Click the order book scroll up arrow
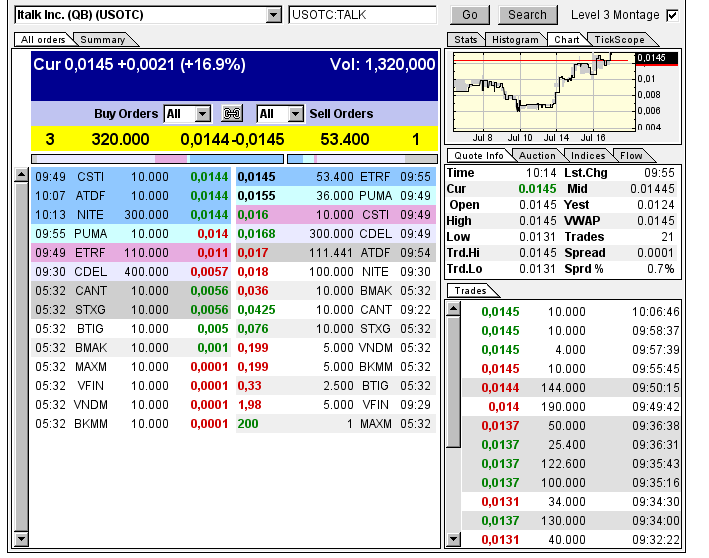The height and width of the screenshot is (558, 709). point(21,175)
